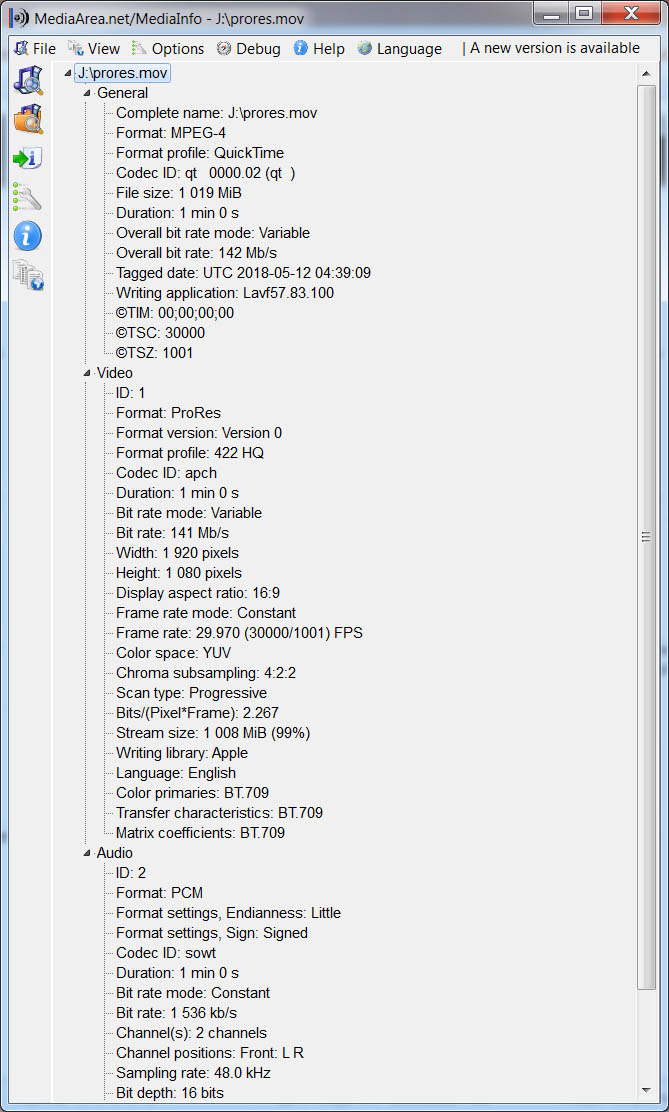The height and width of the screenshot is (1112, 669).
Task: Open the Help menu
Action: point(319,48)
